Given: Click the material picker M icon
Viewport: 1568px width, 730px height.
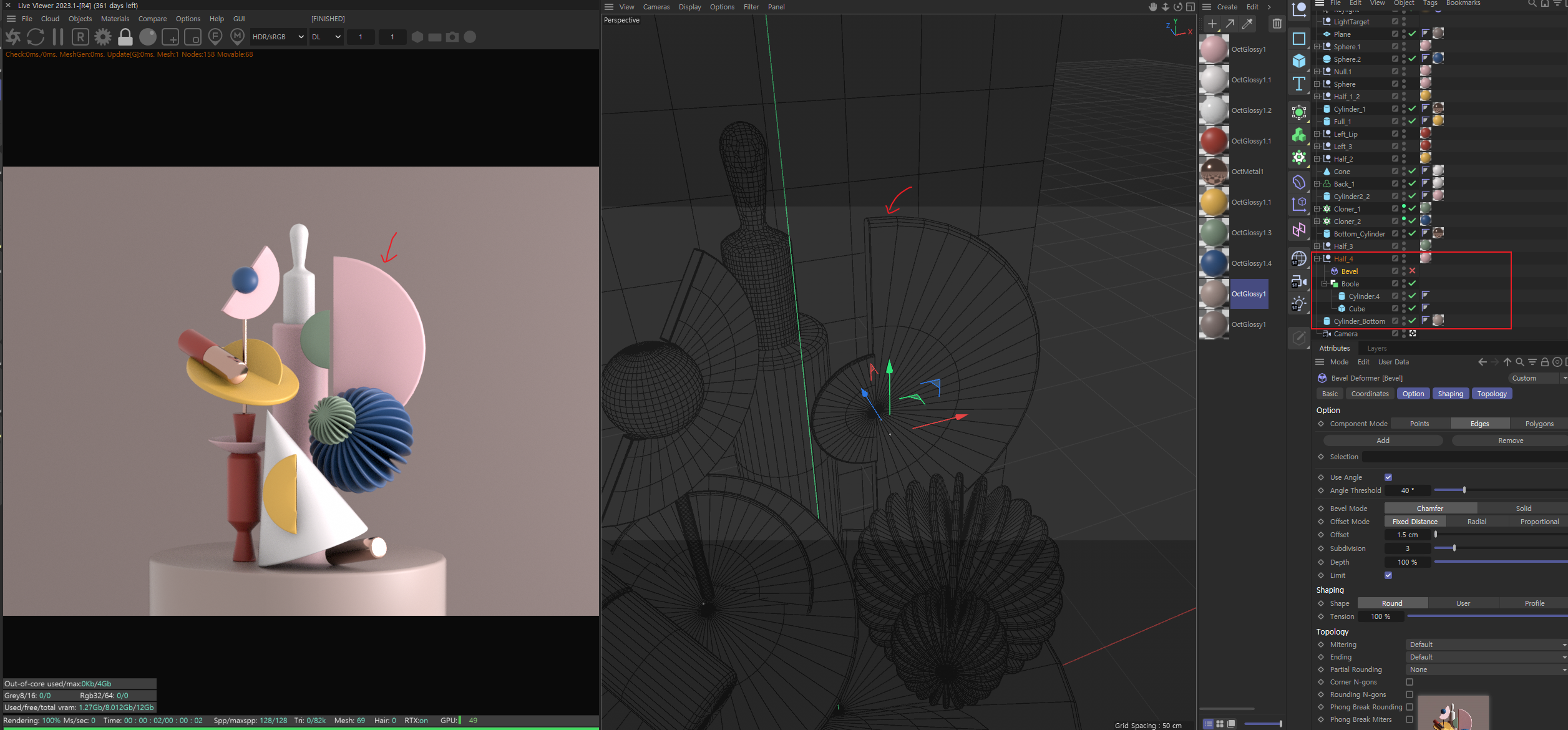Looking at the screenshot, I should [238, 37].
